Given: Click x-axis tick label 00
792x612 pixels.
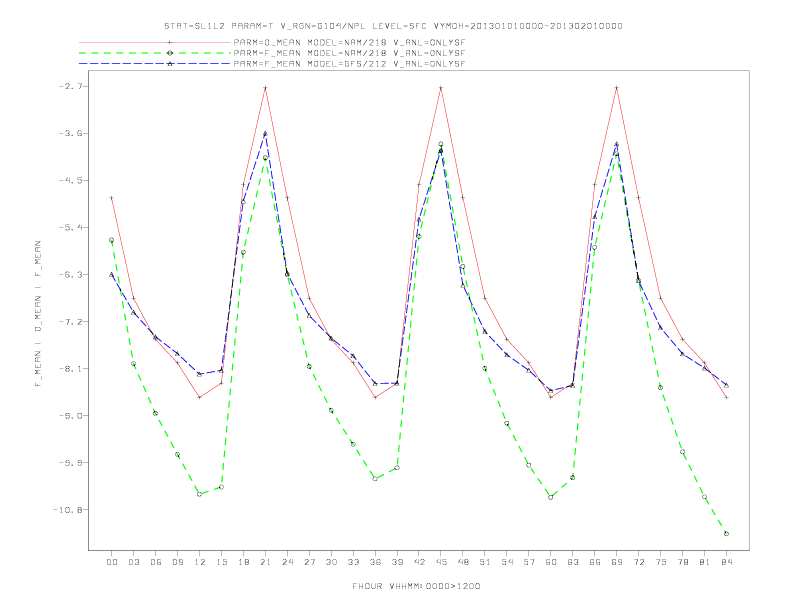Looking at the screenshot, I should click(x=112, y=562).
